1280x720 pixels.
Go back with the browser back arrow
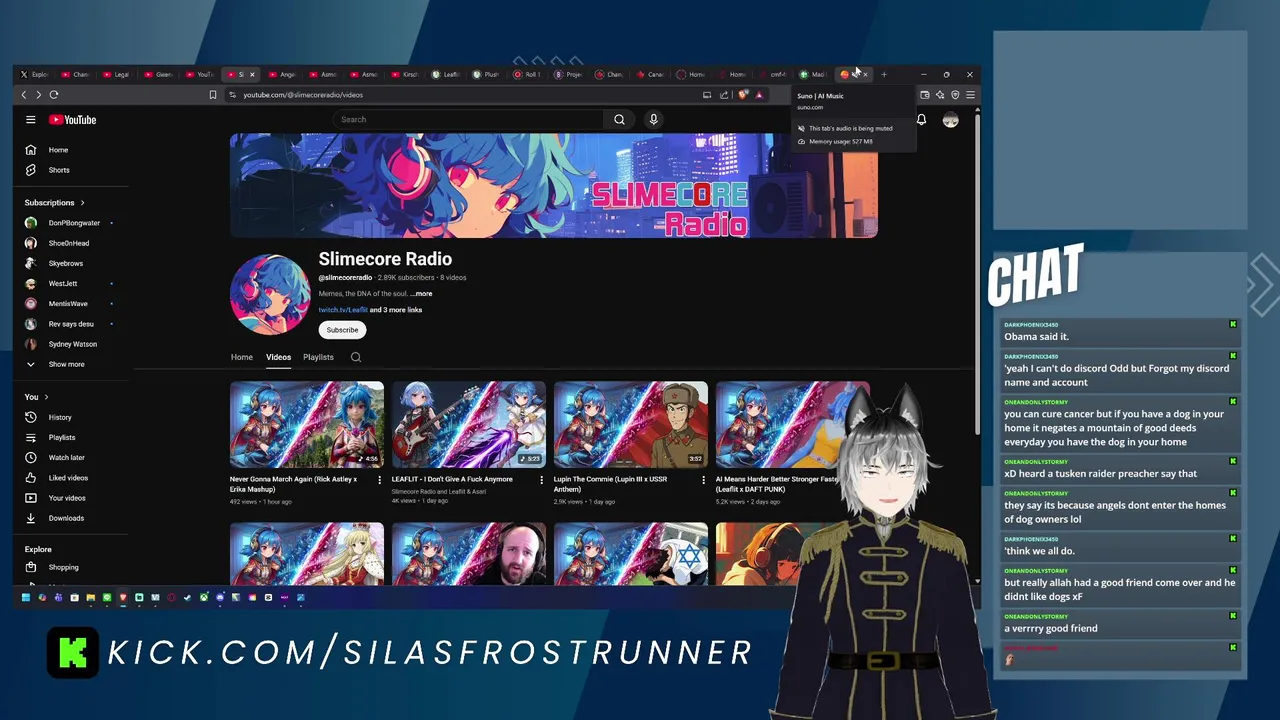pyautogui.click(x=24, y=95)
